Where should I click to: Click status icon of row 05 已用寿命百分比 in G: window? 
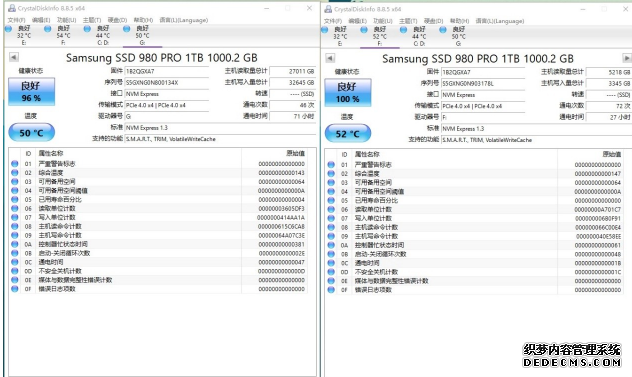tap(15, 199)
